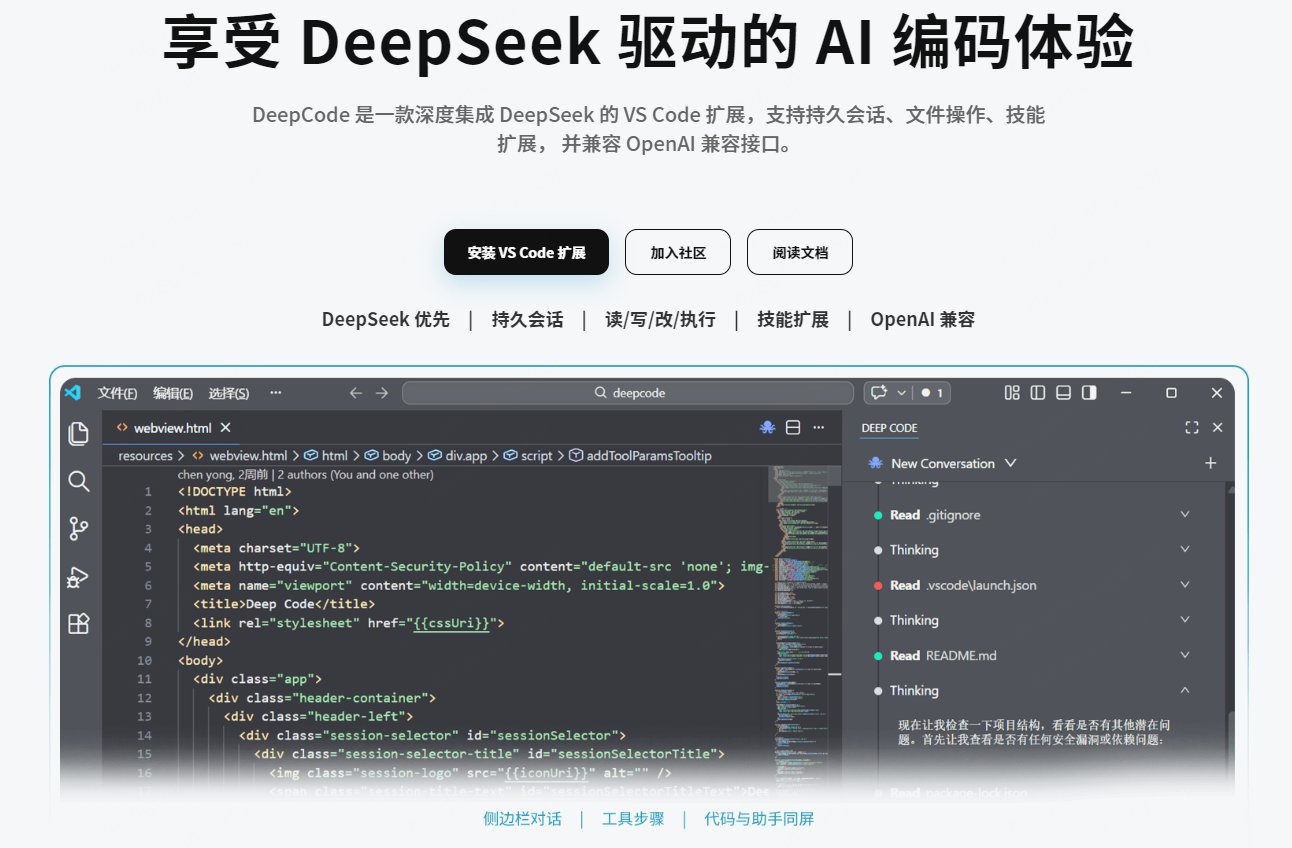The width and height of the screenshot is (1292, 848).
Task: Click the 阅读文档 button
Action: coord(800,252)
